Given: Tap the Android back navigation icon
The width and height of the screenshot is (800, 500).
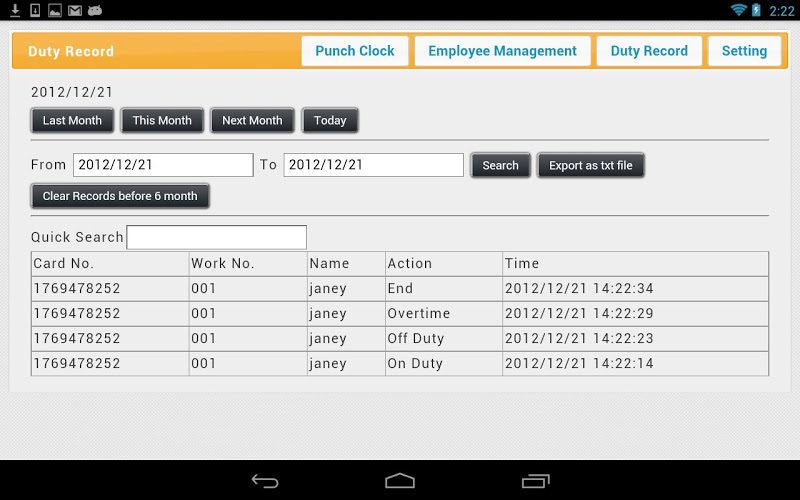Looking at the screenshot, I should click(x=265, y=481).
